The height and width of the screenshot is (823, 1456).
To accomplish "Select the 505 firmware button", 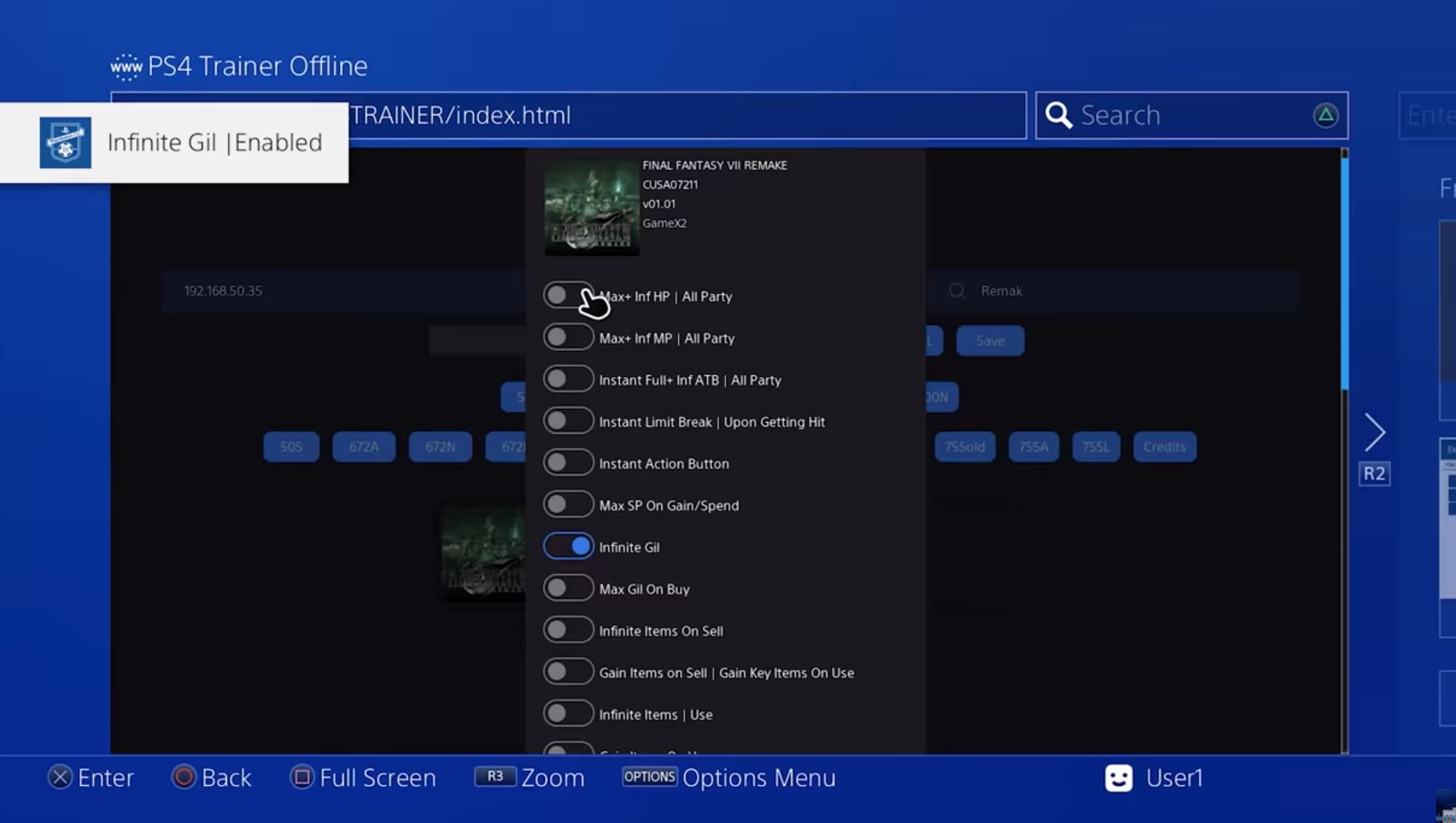I will 291,447.
